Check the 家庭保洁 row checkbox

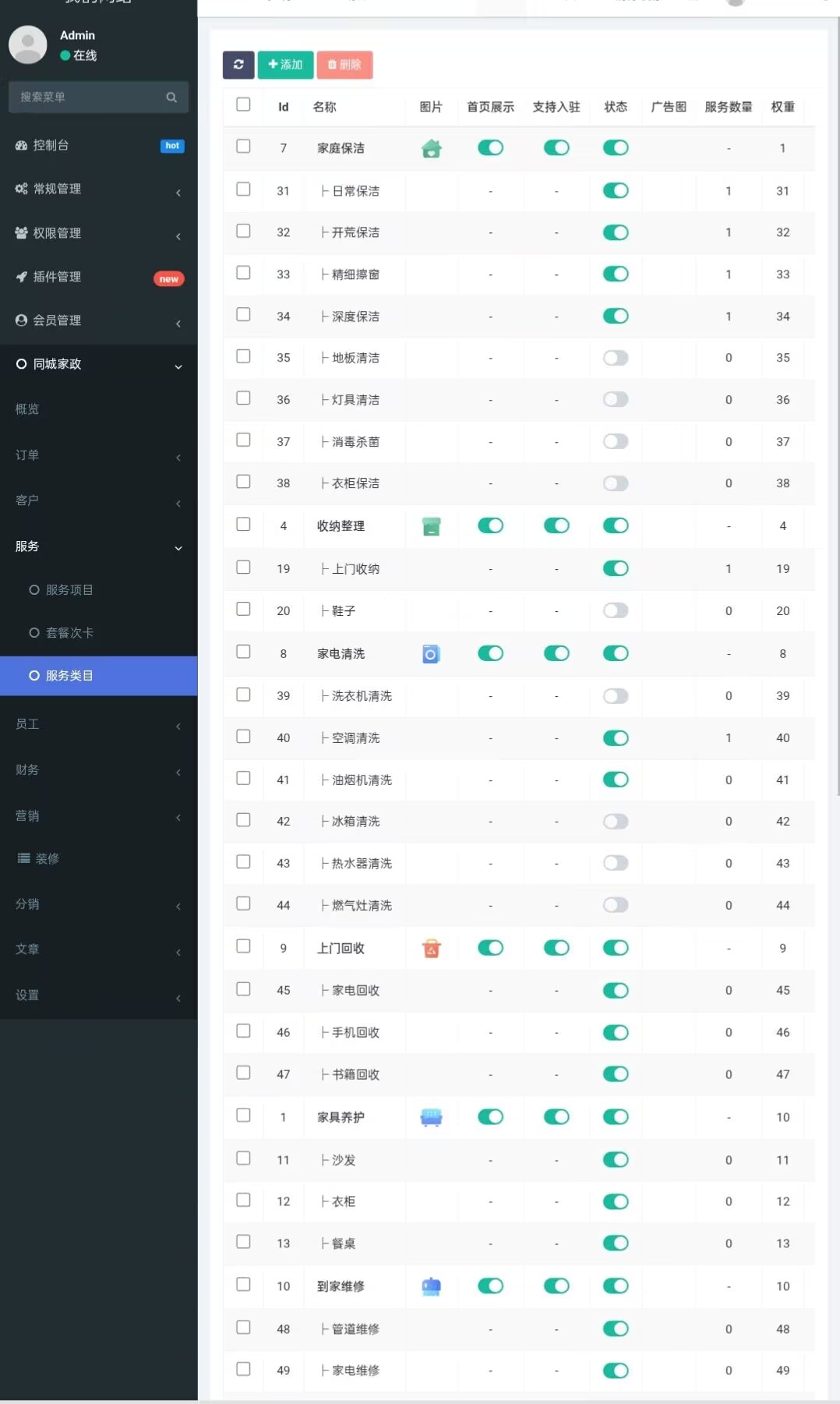pos(243,147)
